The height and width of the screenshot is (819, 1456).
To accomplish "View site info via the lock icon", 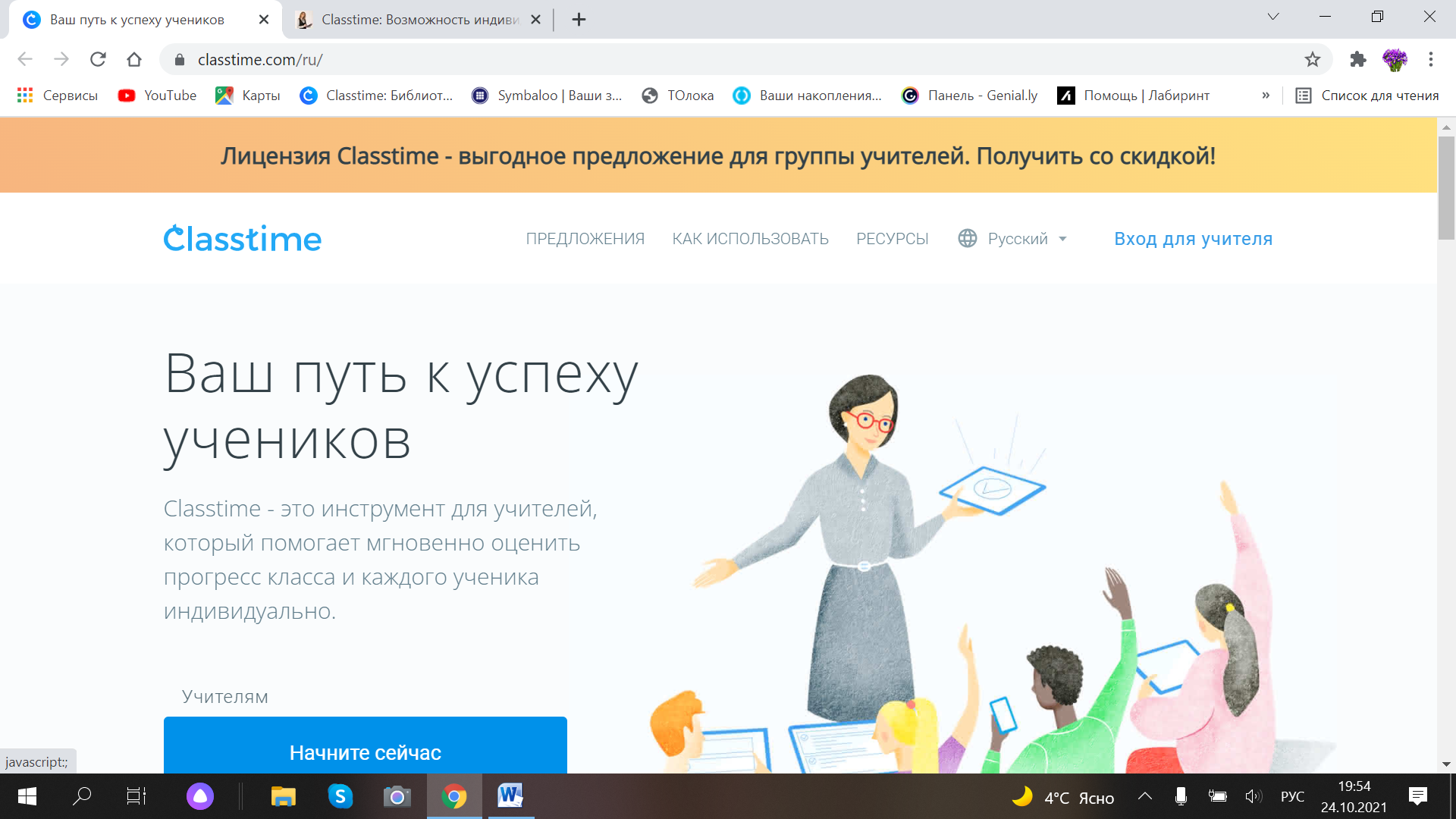I will click(x=180, y=59).
